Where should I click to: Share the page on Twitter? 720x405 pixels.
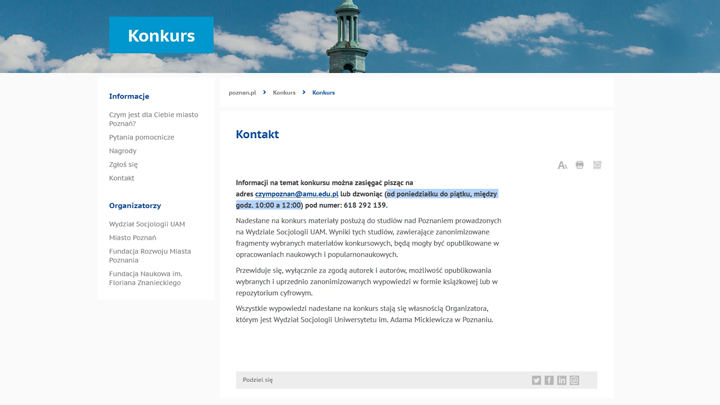point(536,380)
